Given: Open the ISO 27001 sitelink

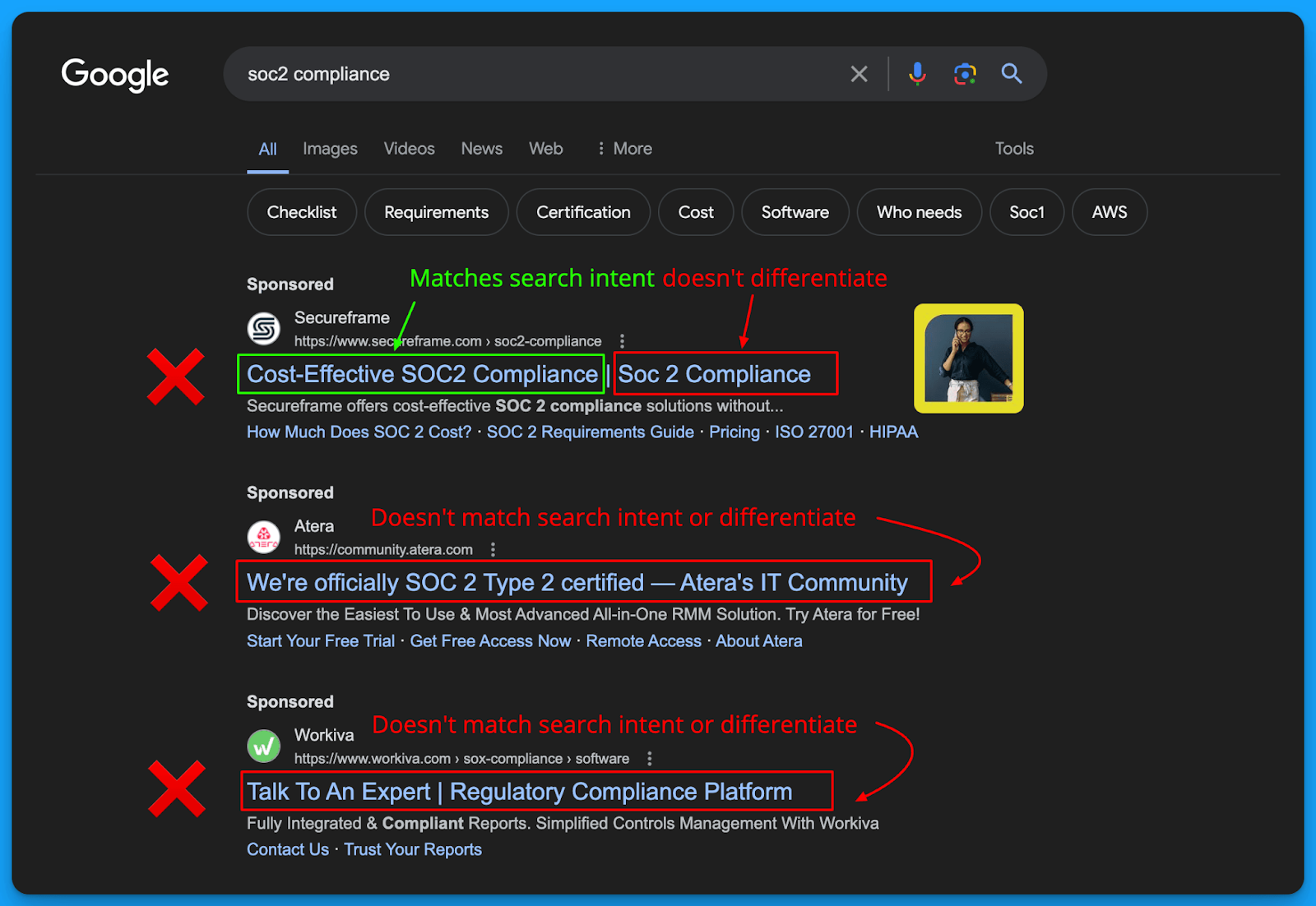Looking at the screenshot, I should click(x=814, y=432).
